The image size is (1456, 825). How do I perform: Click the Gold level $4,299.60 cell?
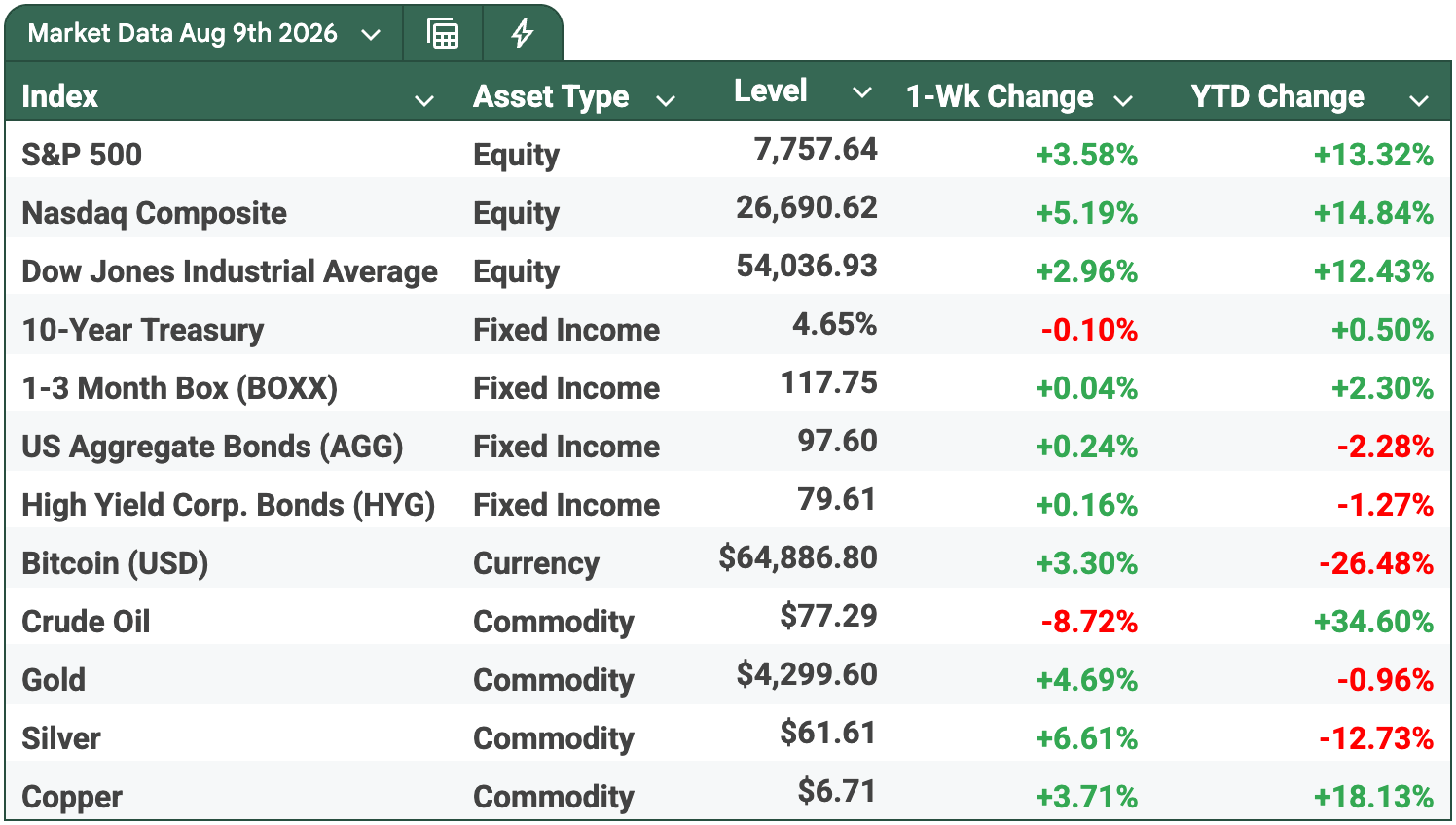pyautogui.click(x=807, y=674)
